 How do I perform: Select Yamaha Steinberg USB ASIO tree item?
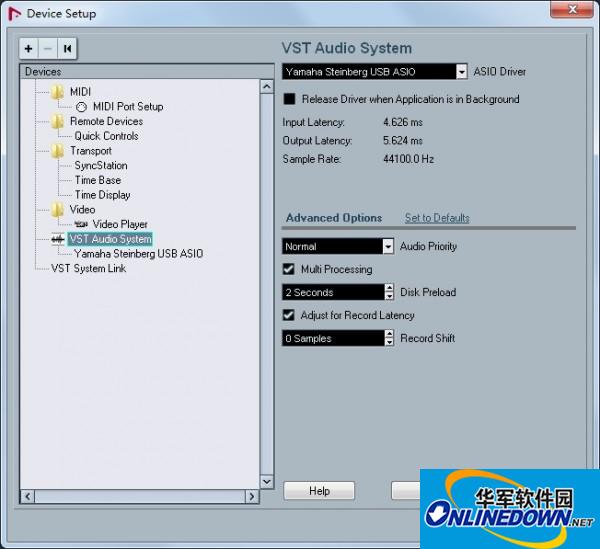[139, 254]
